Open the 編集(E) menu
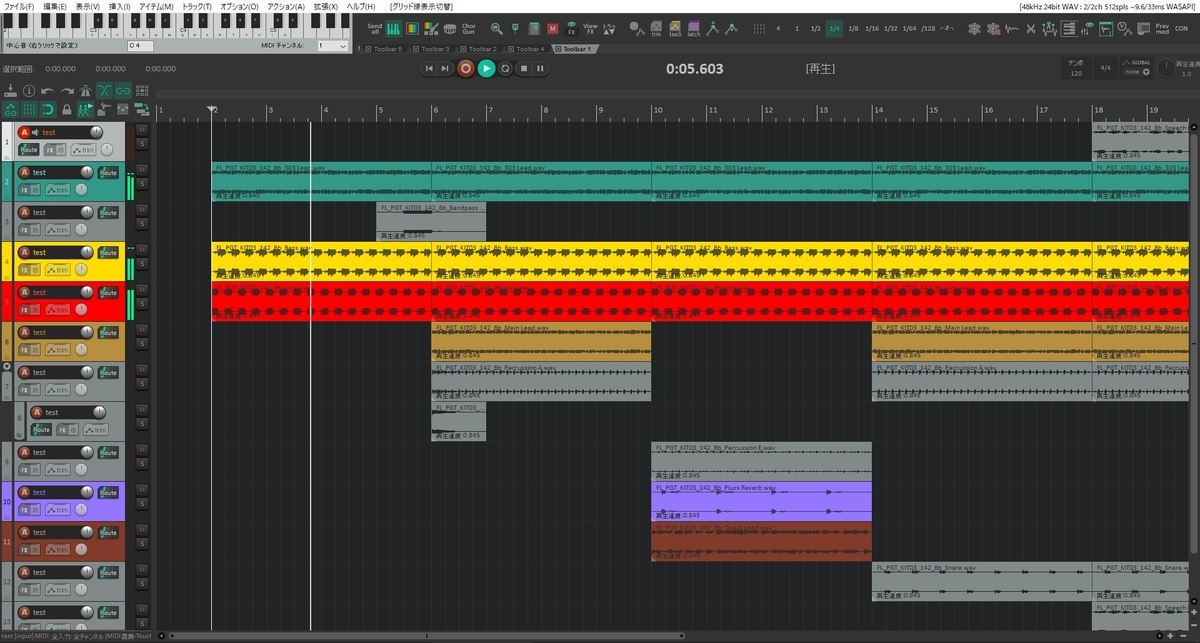Screen dimensions: 1200x643 coord(54,6)
